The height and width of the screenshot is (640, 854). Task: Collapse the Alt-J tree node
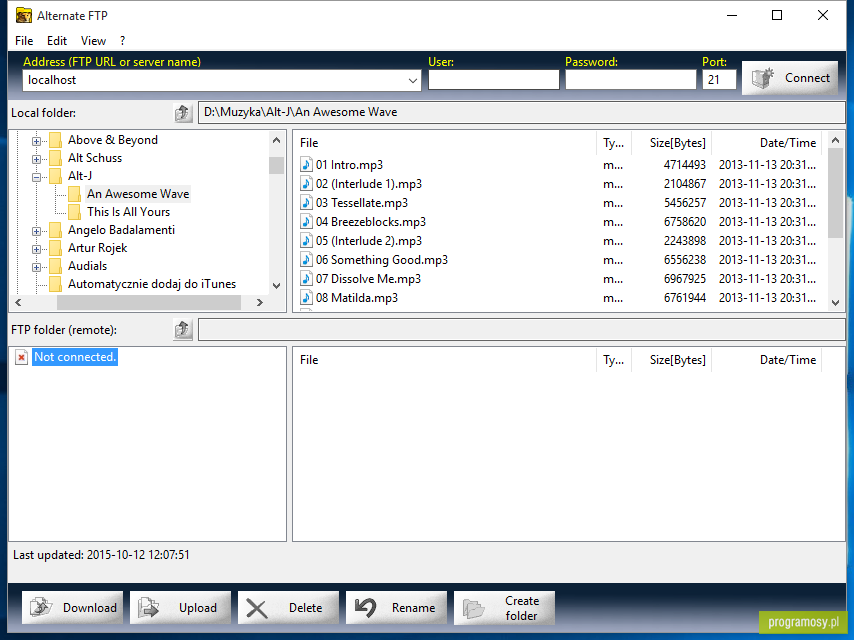36,177
